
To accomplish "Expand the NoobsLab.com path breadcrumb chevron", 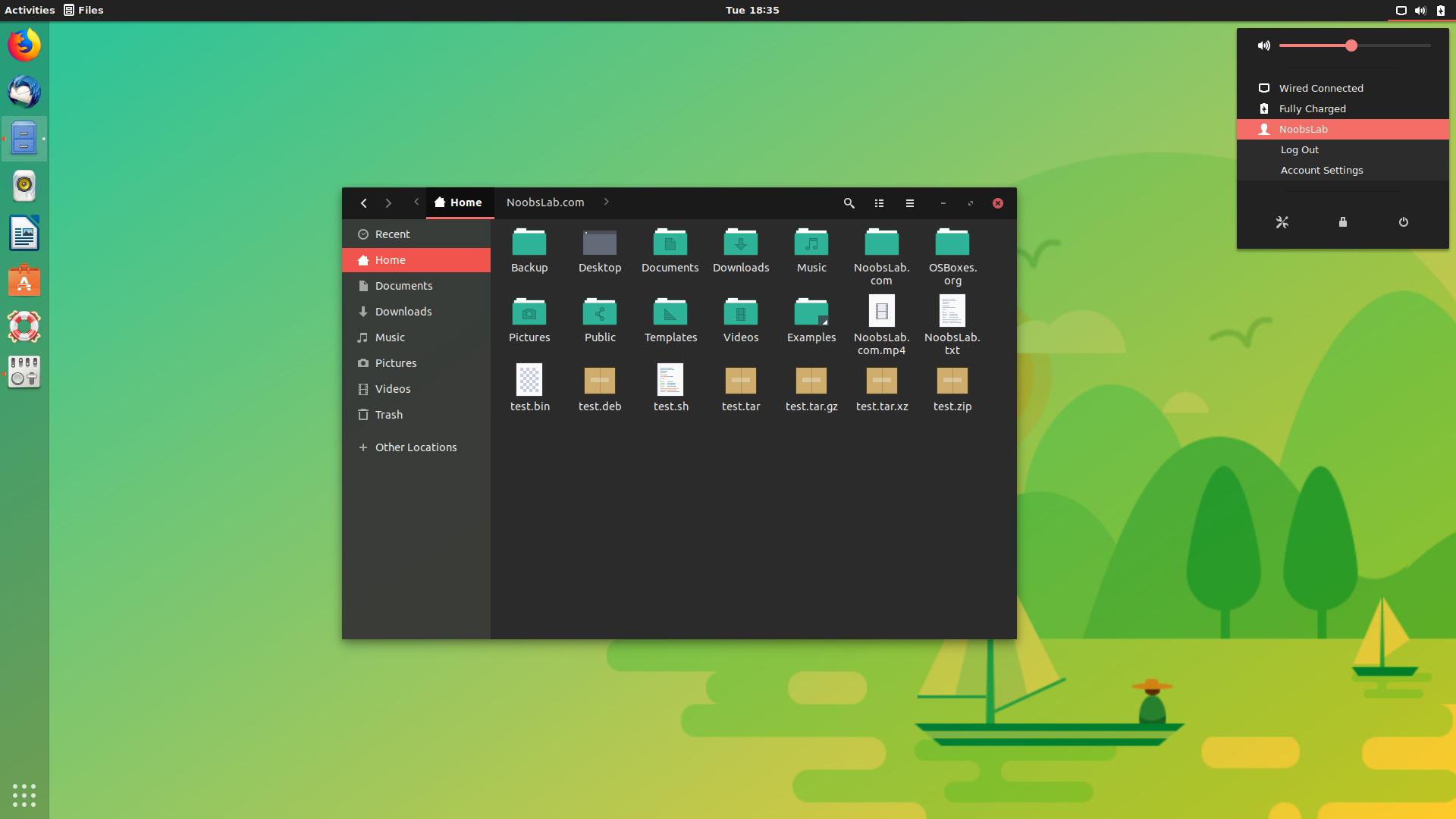I will (606, 202).
